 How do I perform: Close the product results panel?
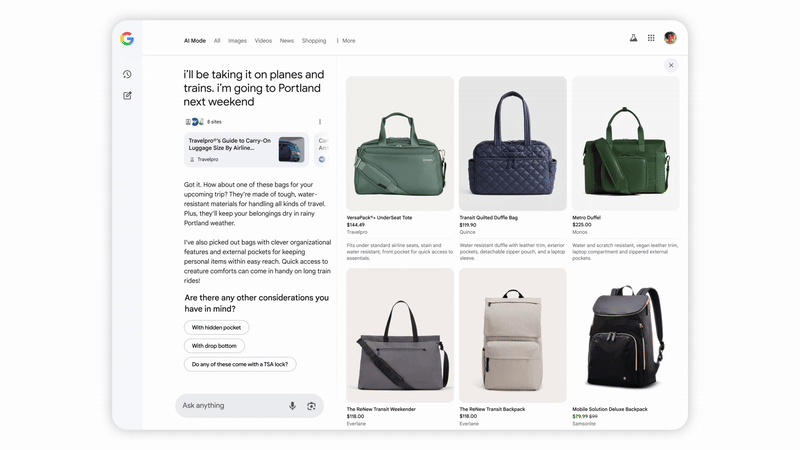click(671, 65)
